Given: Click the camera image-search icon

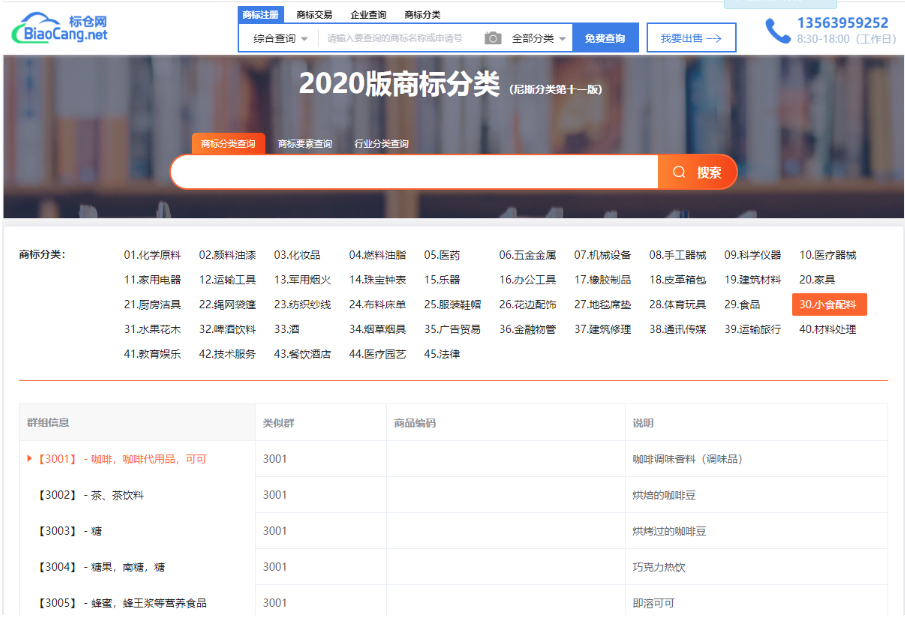Looking at the screenshot, I should pos(492,38).
